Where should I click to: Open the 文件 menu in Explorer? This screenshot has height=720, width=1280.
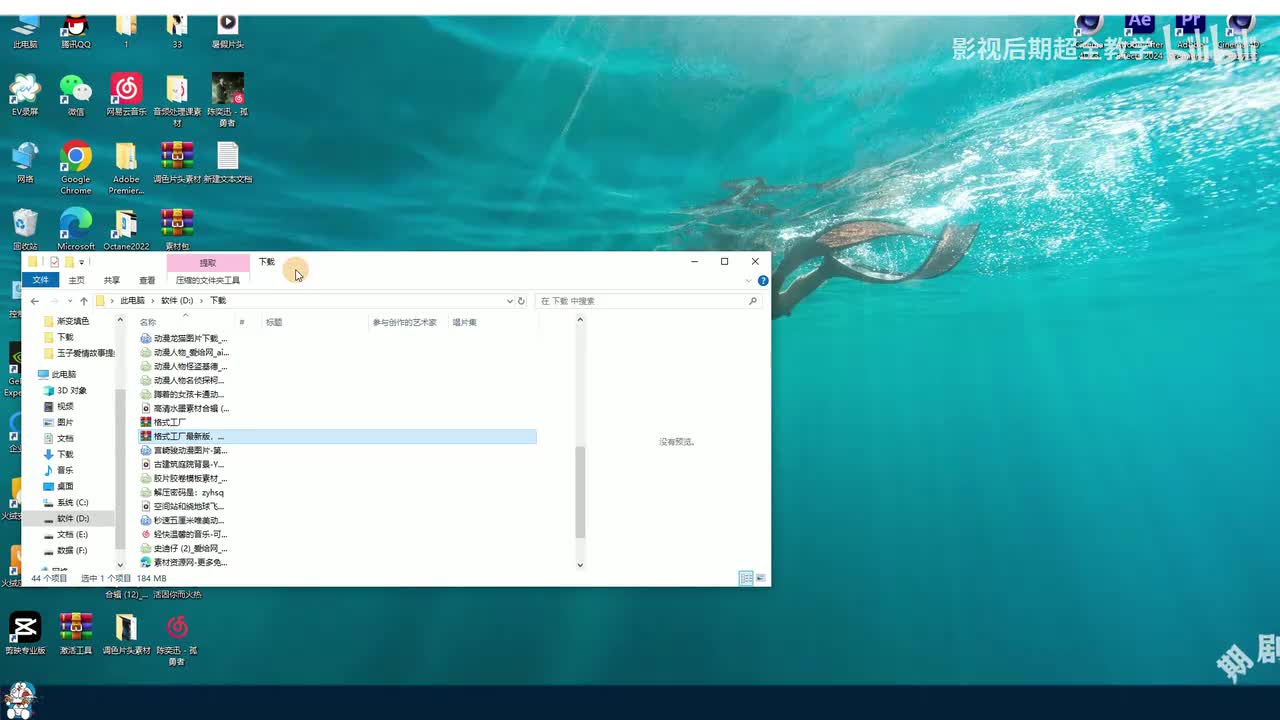click(40, 280)
